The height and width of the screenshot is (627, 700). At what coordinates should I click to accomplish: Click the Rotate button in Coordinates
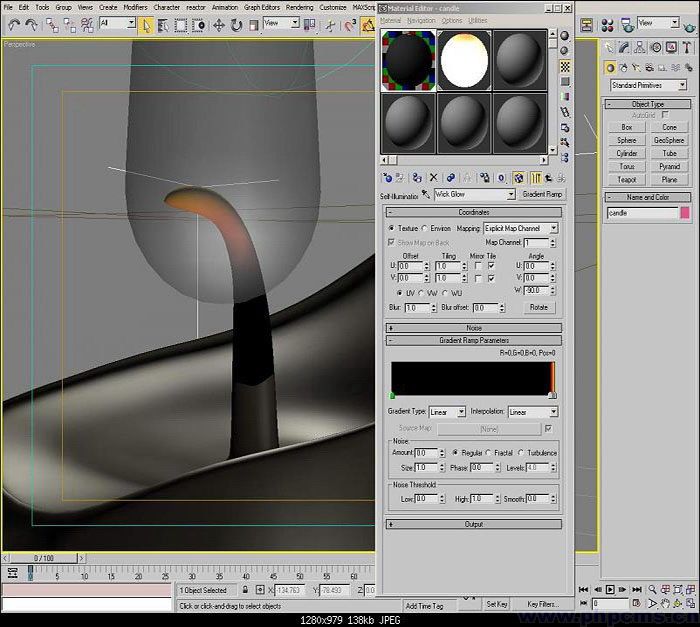(539, 307)
